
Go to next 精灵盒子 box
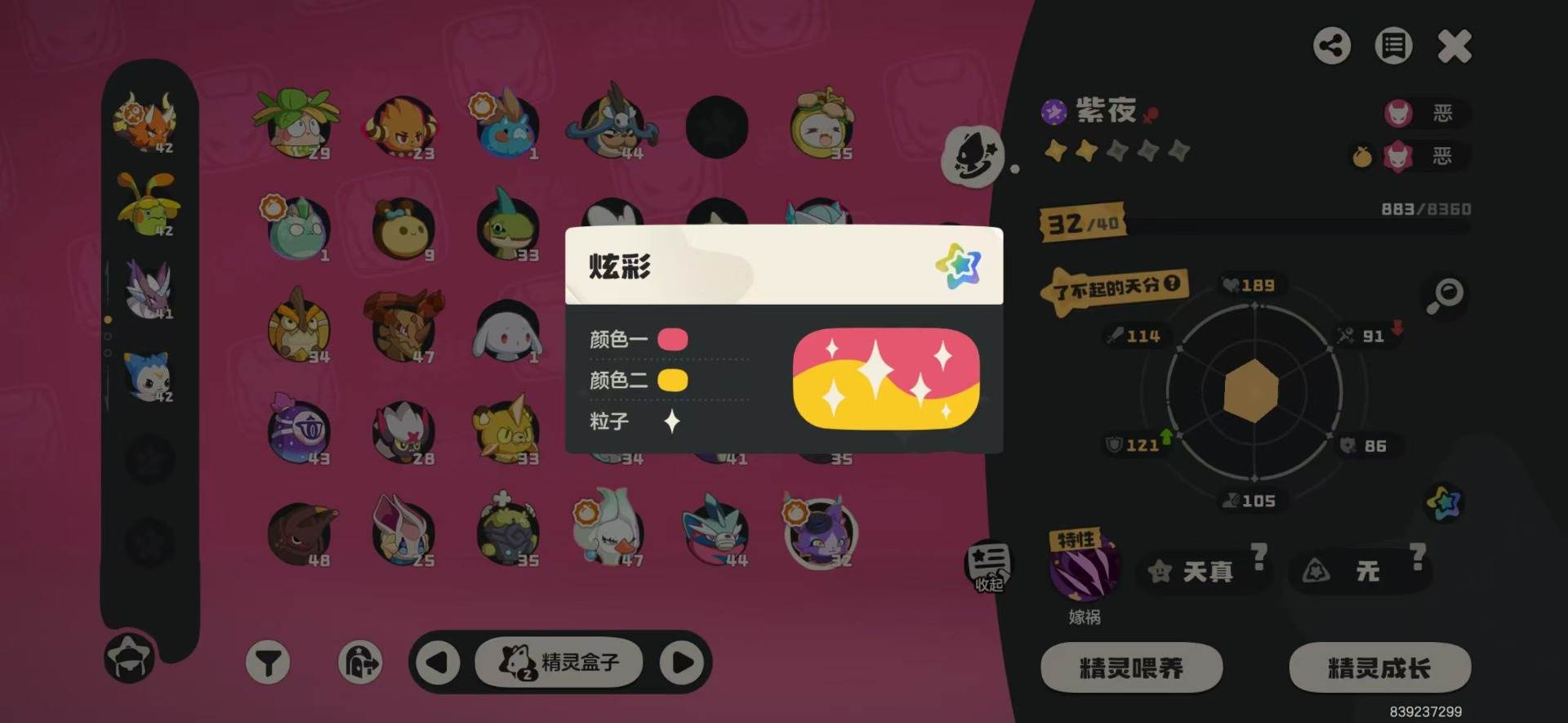click(x=683, y=662)
